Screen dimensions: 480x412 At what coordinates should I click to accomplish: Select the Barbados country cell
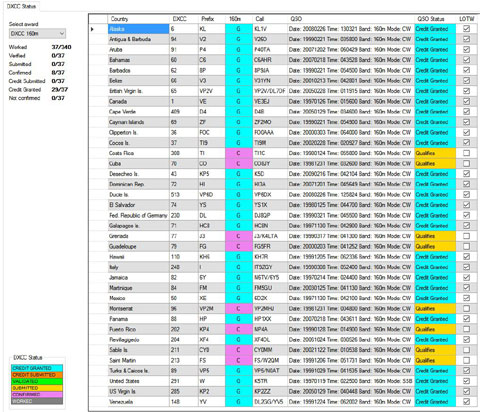click(x=139, y=70)
